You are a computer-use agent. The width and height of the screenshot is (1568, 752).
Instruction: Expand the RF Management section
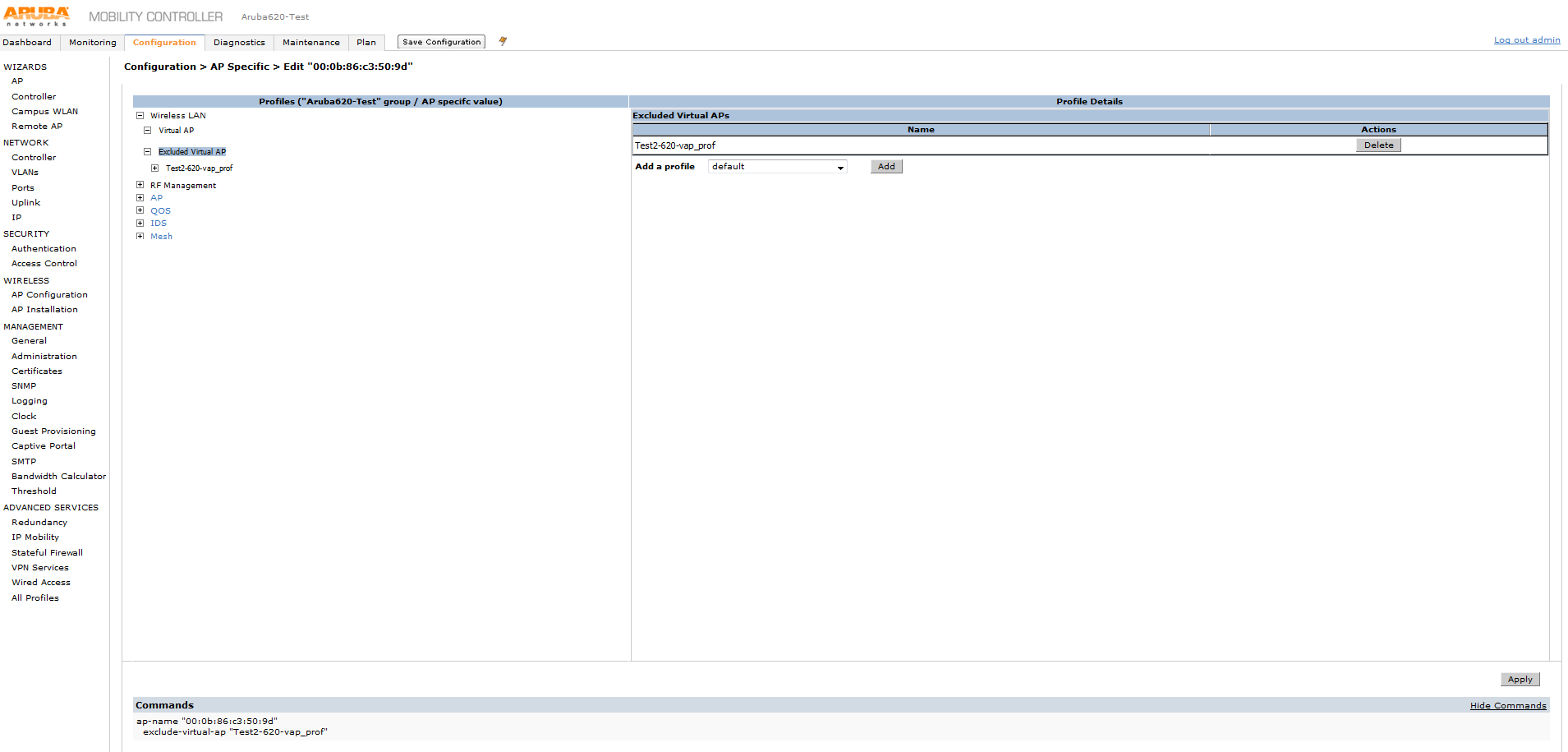tap(140, 185)
